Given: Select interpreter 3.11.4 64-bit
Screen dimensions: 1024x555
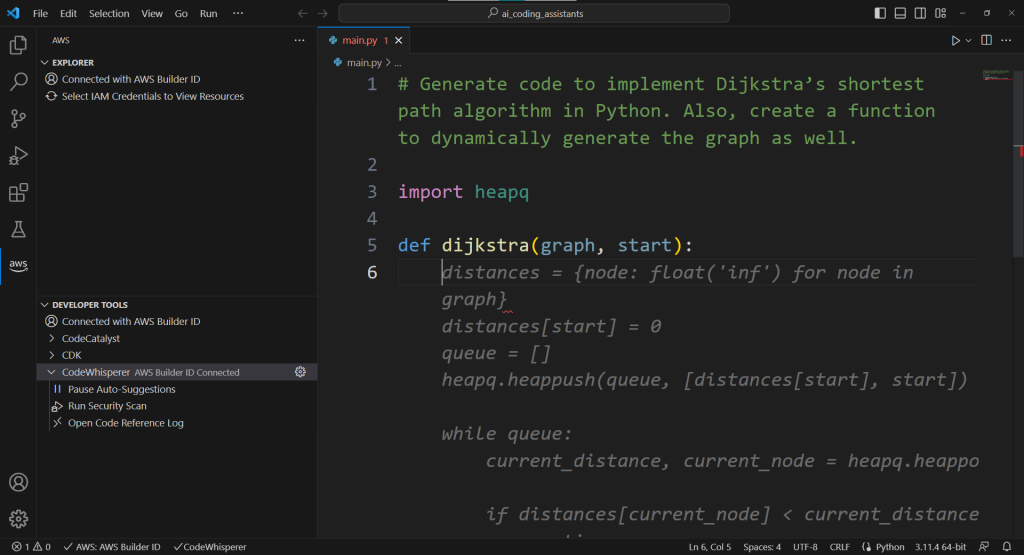Looking at the screenshot, I should [940, 547].
